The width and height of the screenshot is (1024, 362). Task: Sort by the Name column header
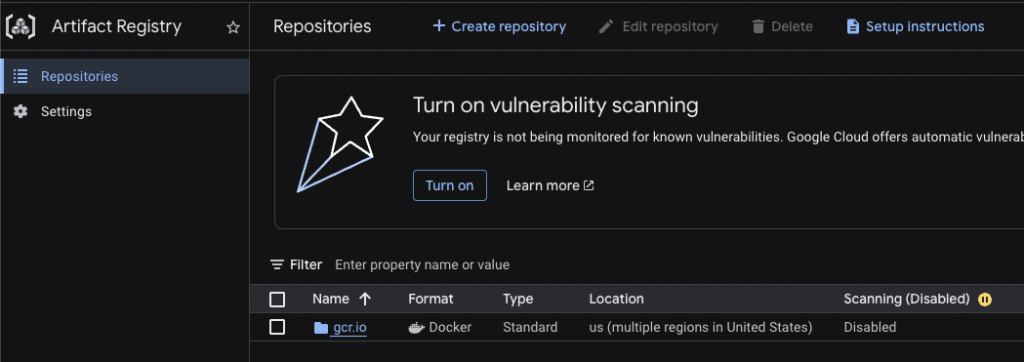click(x=330, y=299)
